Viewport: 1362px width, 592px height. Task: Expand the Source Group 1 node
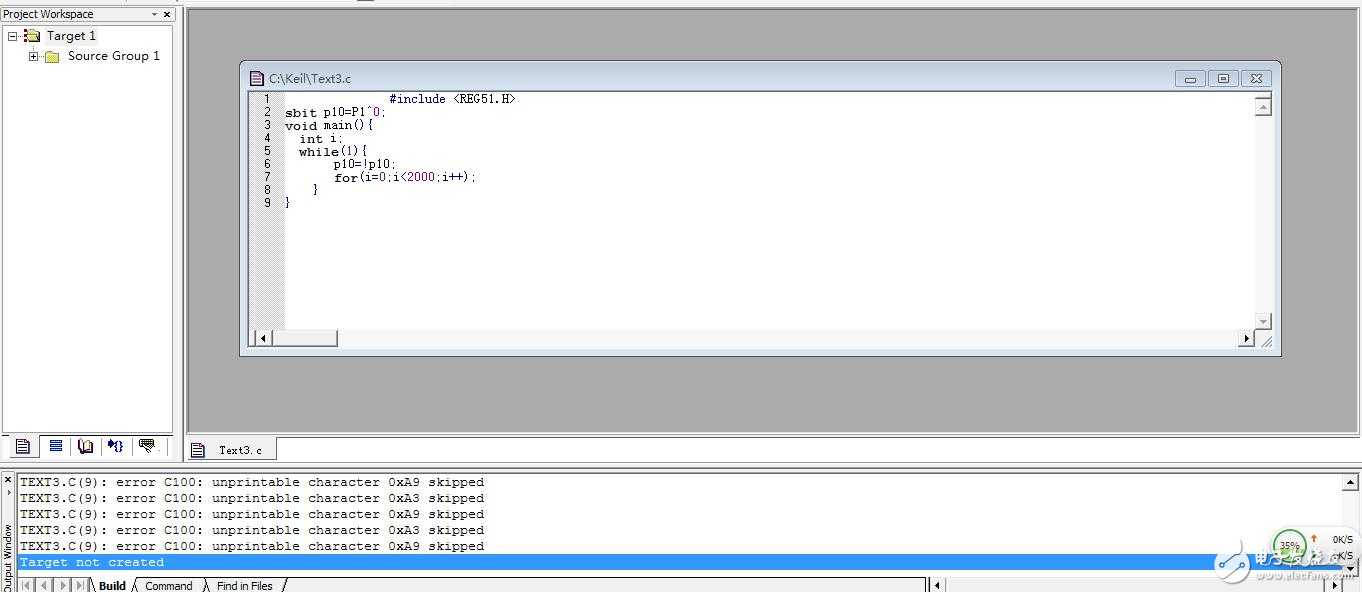click(x=33, y=56)
